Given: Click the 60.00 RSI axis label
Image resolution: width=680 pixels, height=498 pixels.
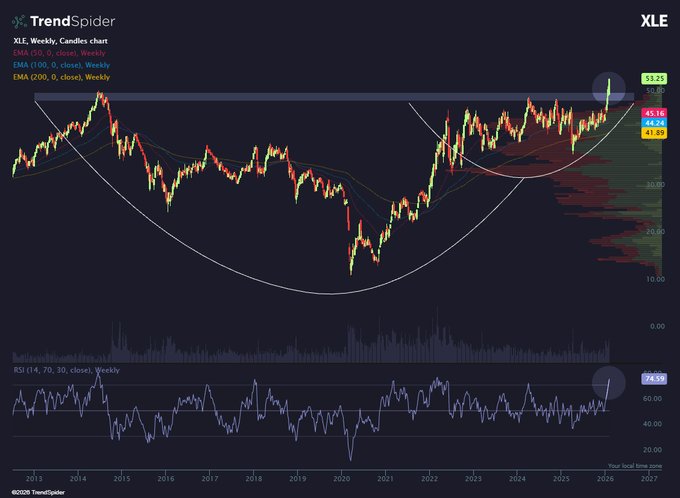Looking at the screenshot, I should click(652, 398).
